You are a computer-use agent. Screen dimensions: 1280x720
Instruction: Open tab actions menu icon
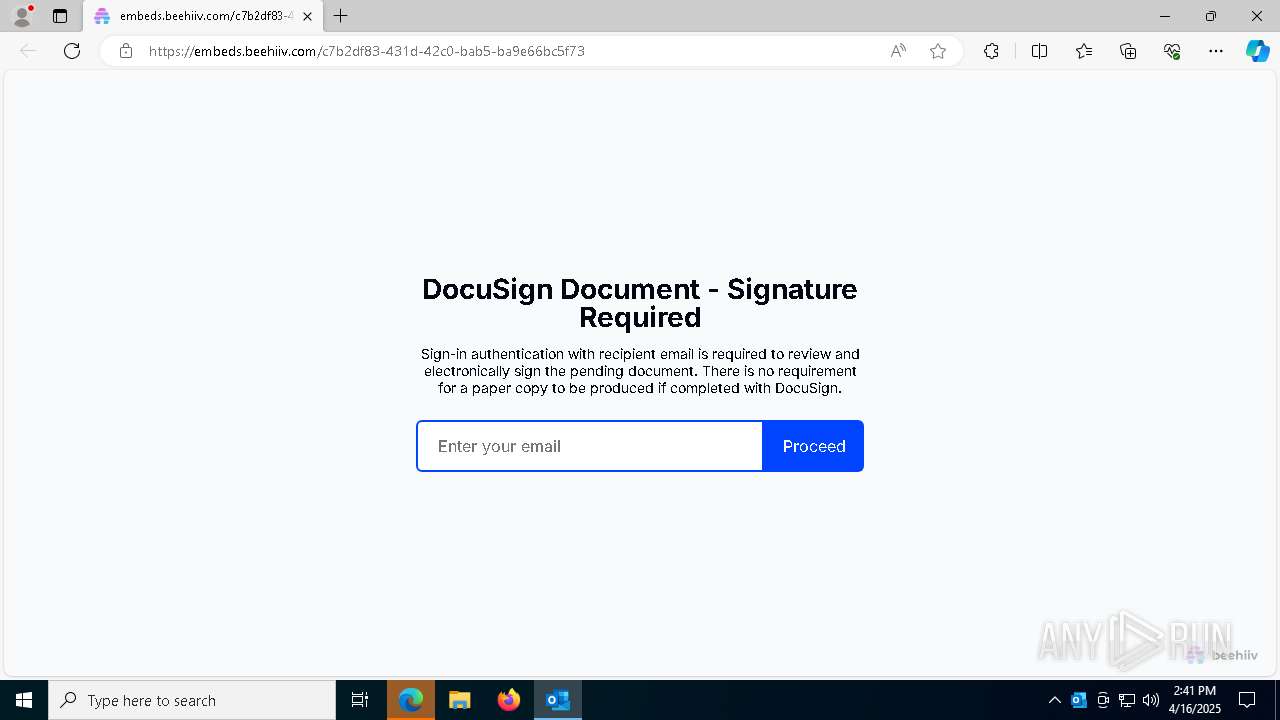(x=60, y=16)
